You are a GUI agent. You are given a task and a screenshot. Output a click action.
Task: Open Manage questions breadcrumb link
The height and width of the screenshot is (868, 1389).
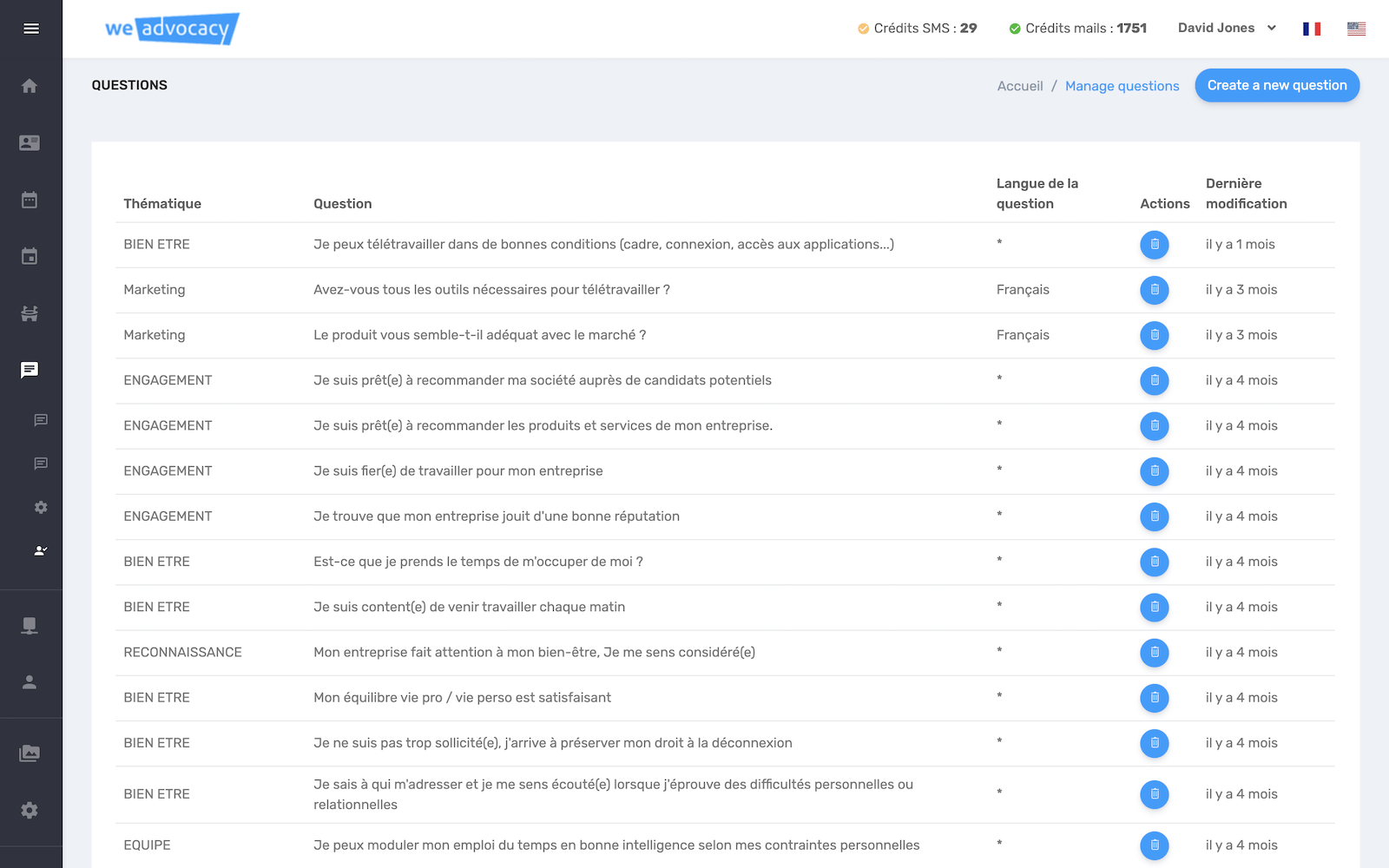1122,86
